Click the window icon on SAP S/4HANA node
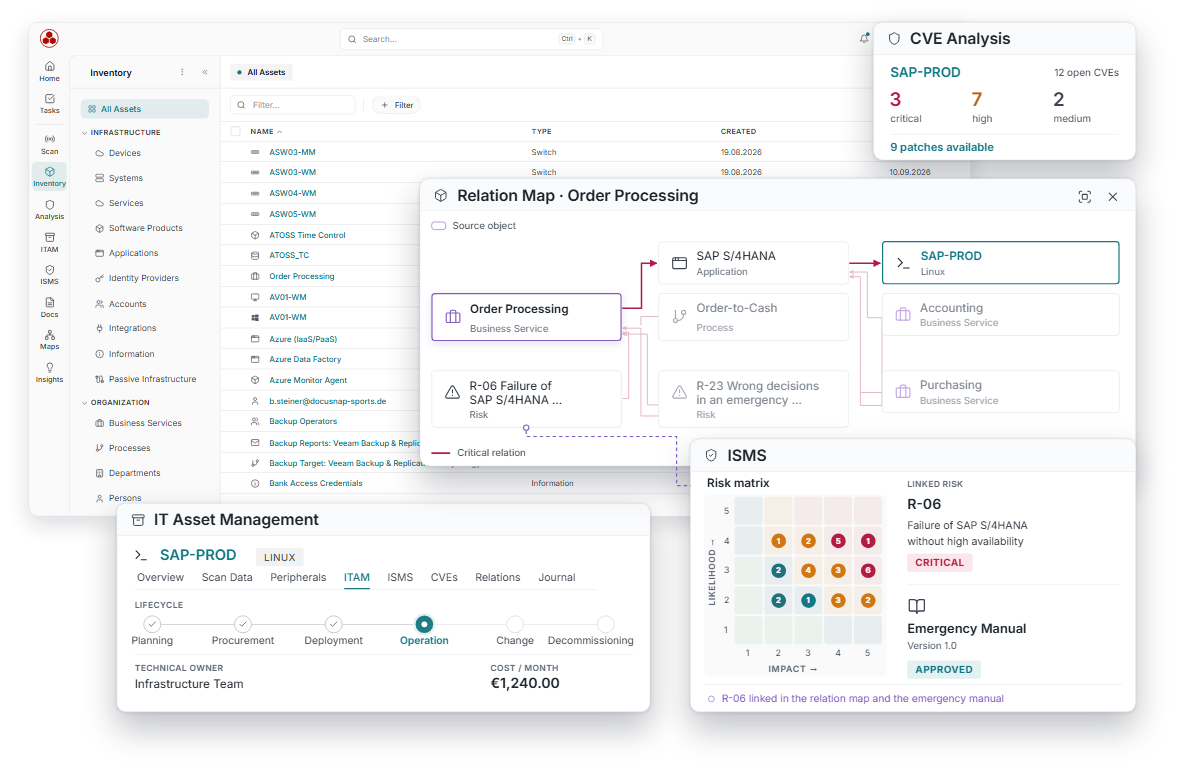 point(680,263)
